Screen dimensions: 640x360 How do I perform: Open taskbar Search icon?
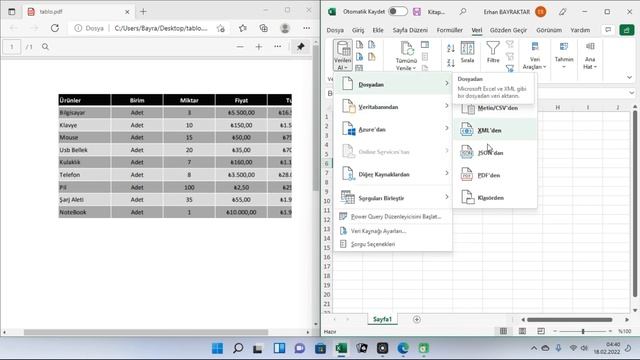pyautogui.click(x=238, y=348)
